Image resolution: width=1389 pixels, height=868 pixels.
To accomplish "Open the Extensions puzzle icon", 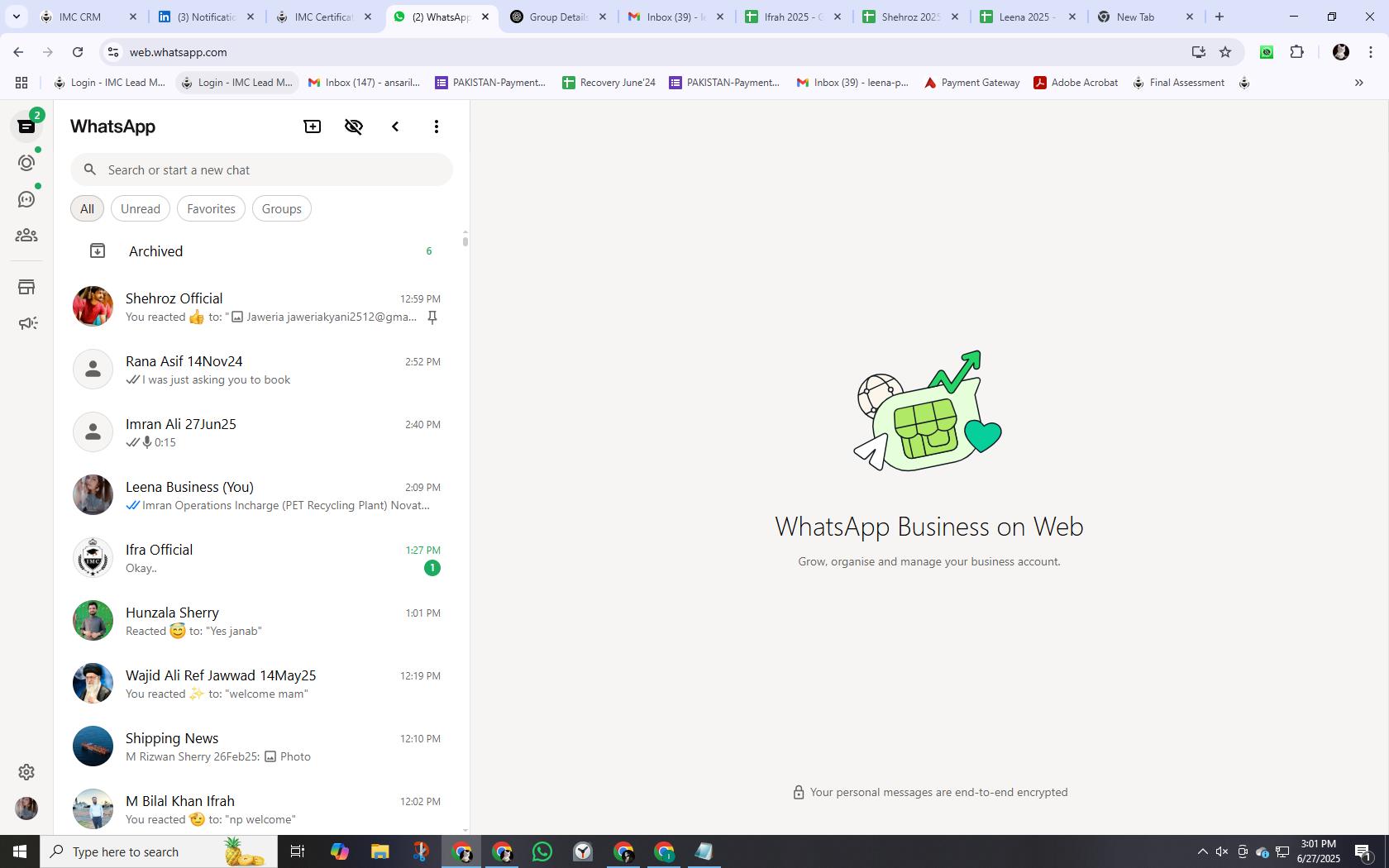I will [1296, 52].
